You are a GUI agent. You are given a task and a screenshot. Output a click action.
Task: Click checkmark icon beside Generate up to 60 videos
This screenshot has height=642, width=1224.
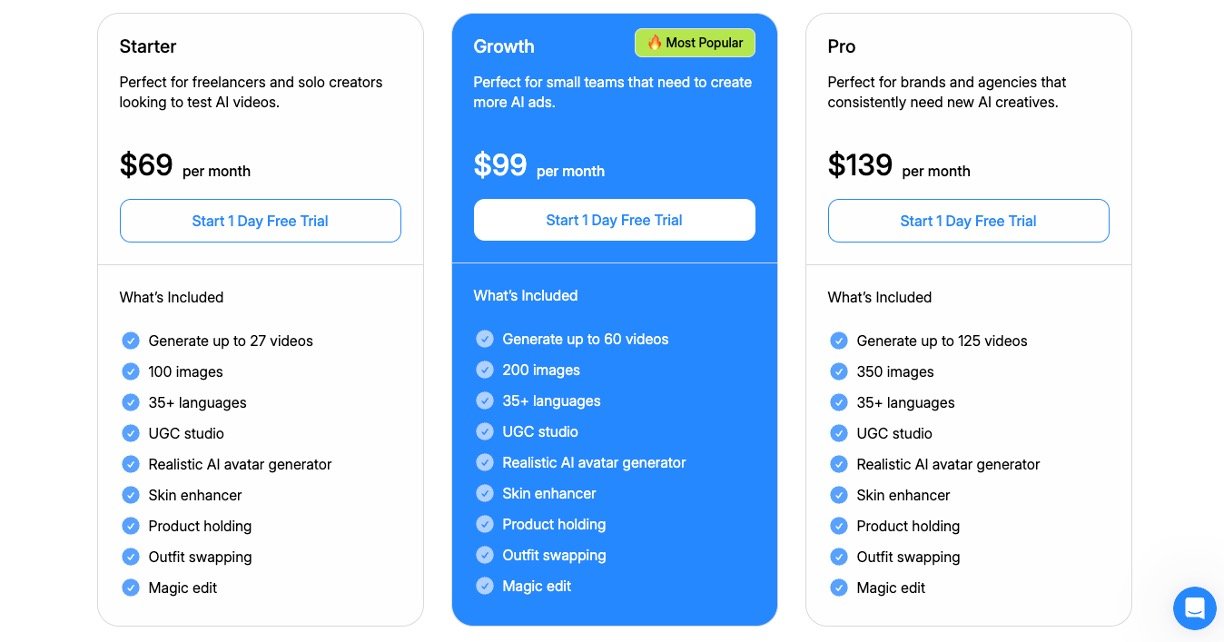click(x=485, y=339)
